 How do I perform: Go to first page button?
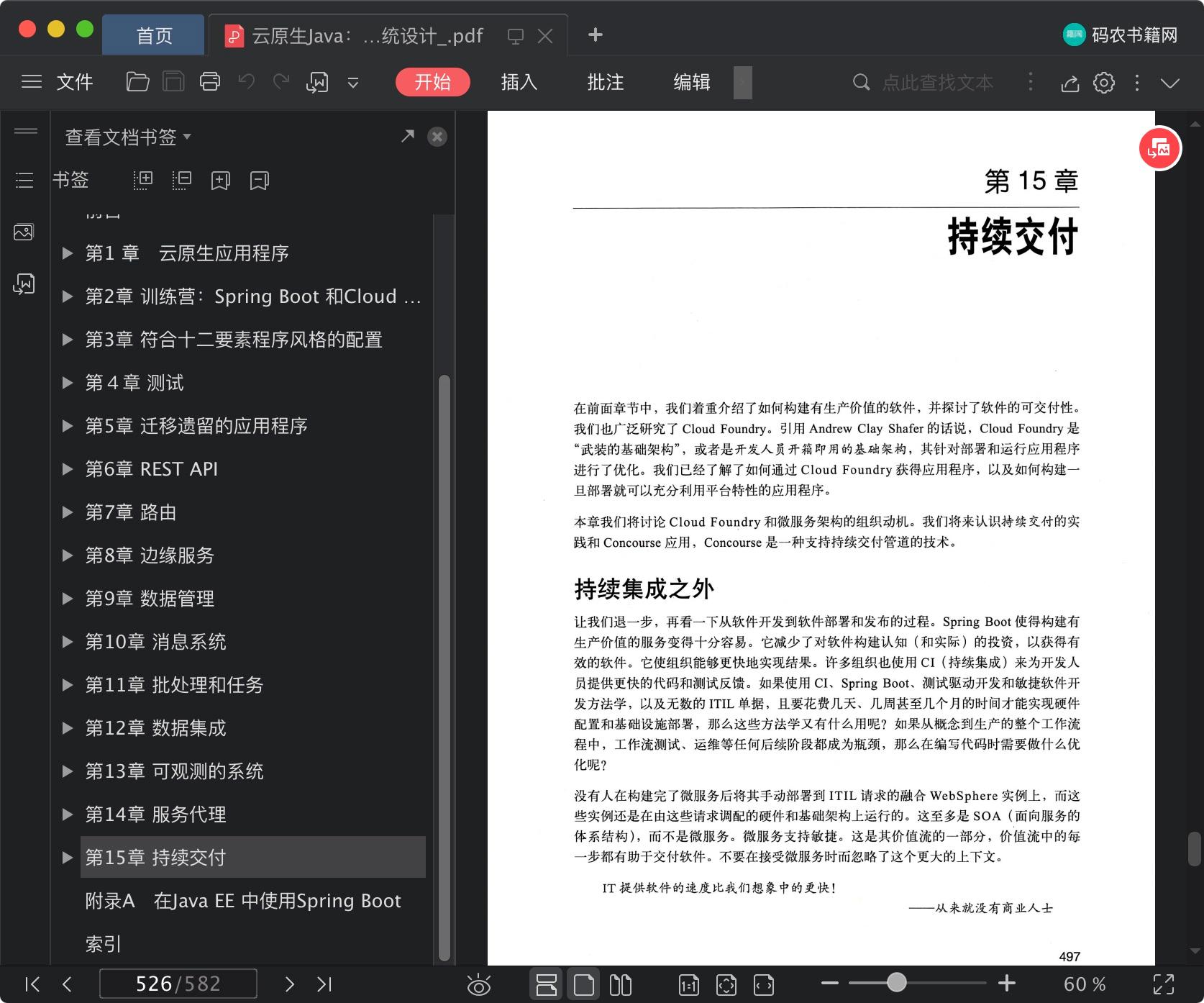point(32,984)
